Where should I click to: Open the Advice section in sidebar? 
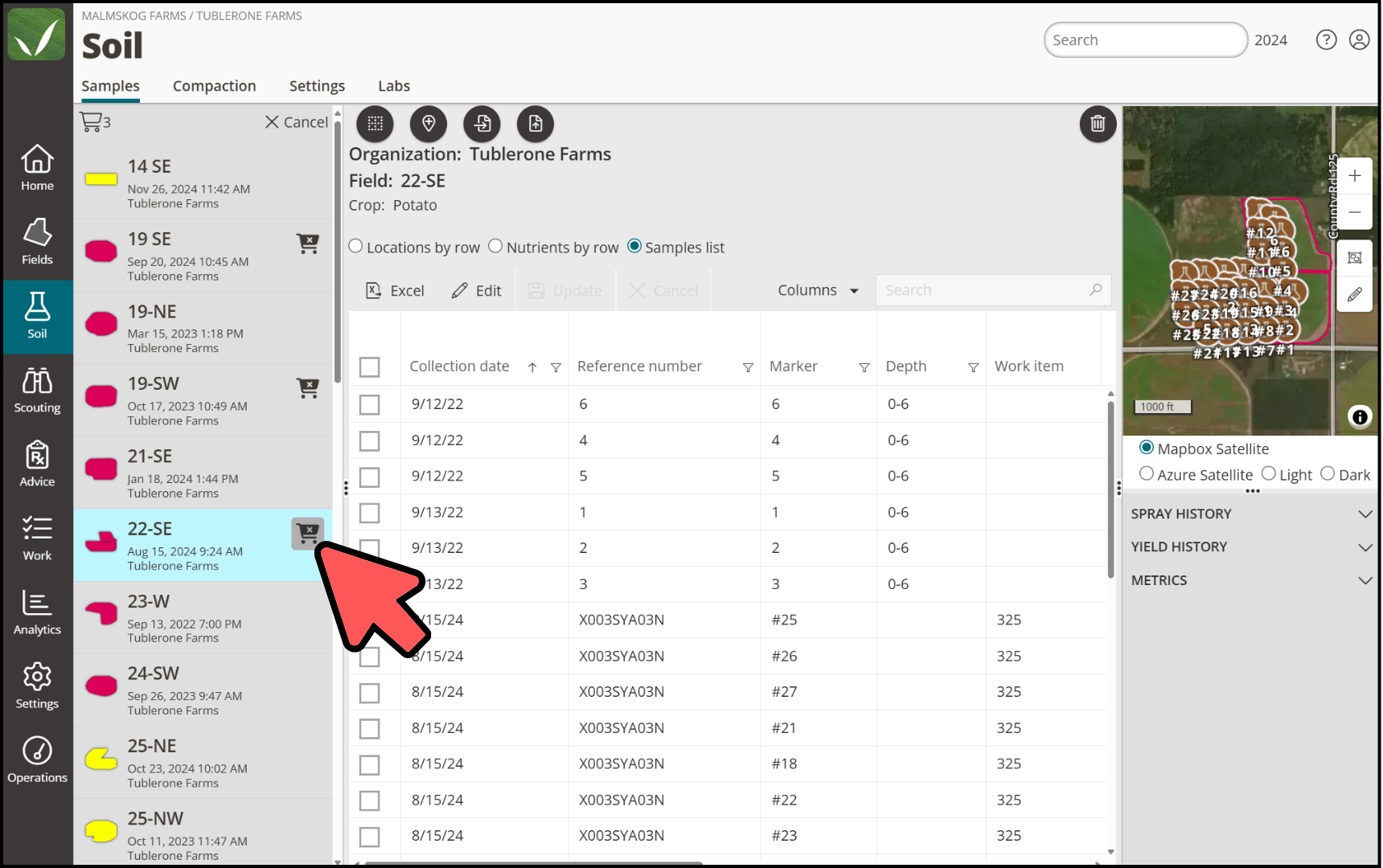click(37, 465)
